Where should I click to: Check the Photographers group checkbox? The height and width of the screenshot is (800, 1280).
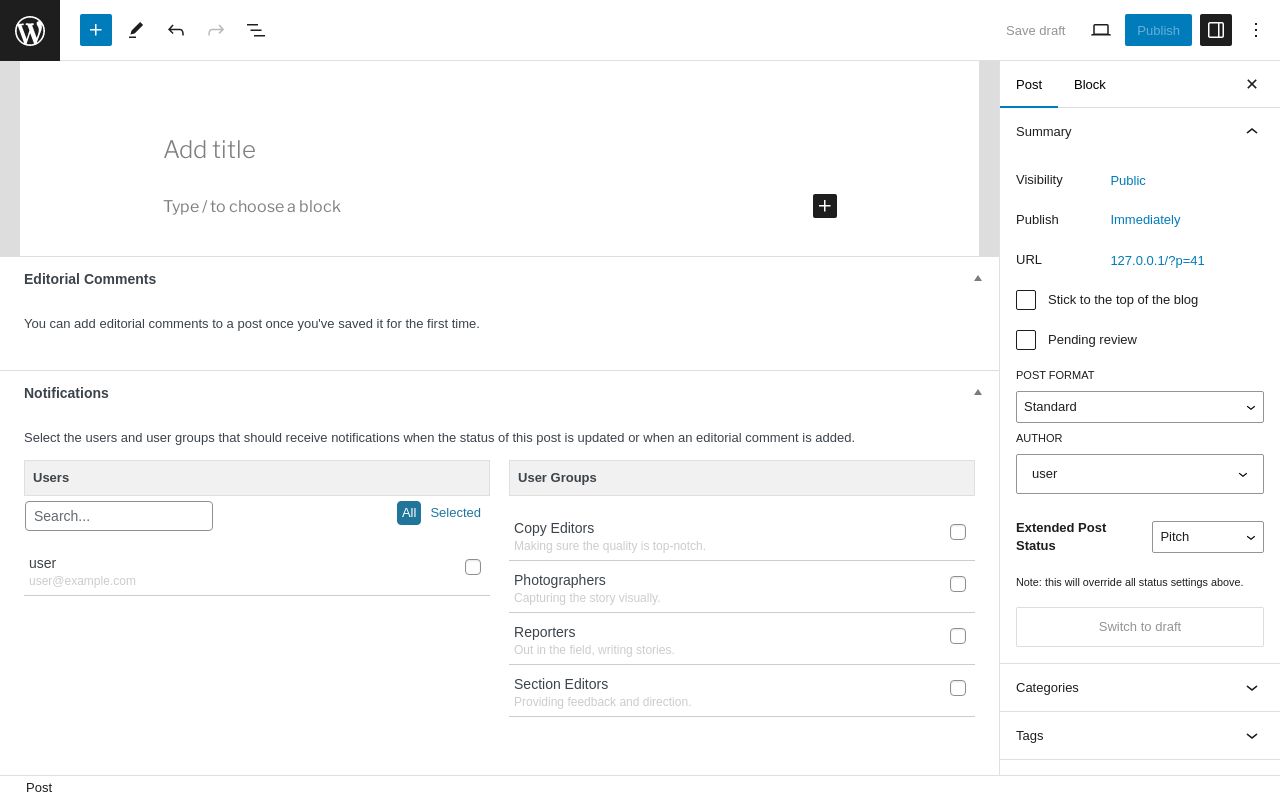click(958, 584)
